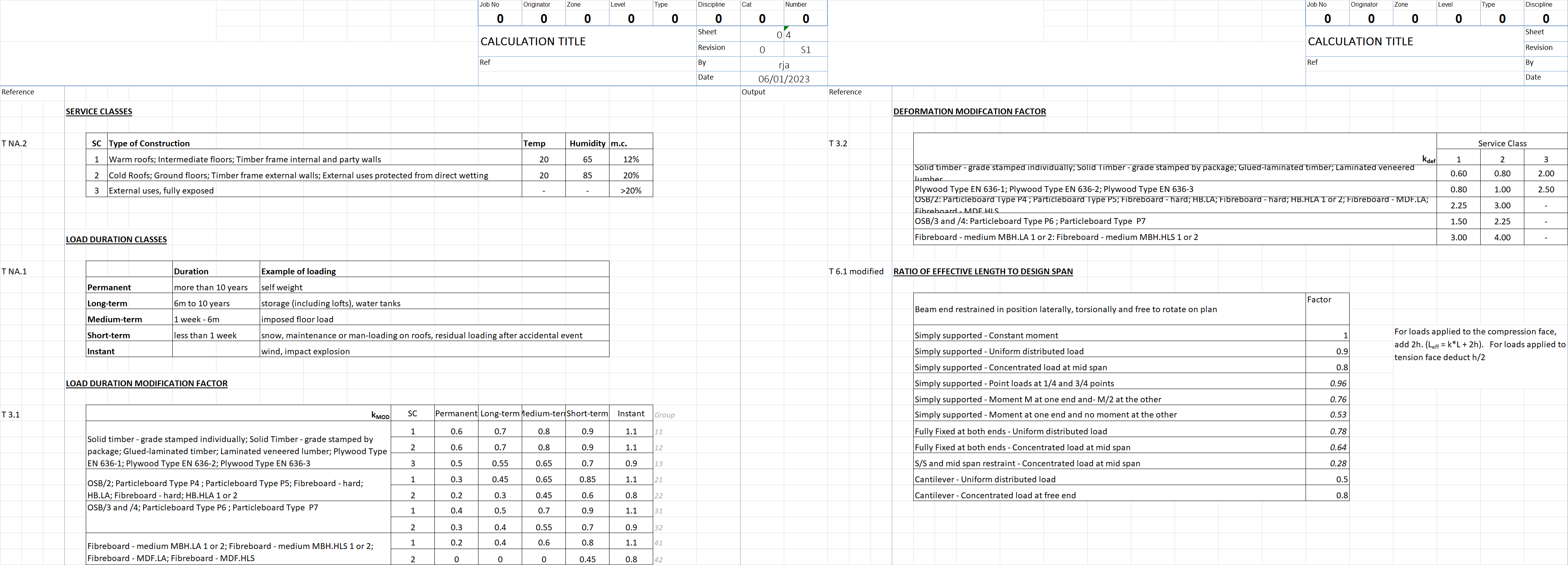Click the 'rja' By cell

[x=783, y=64]
